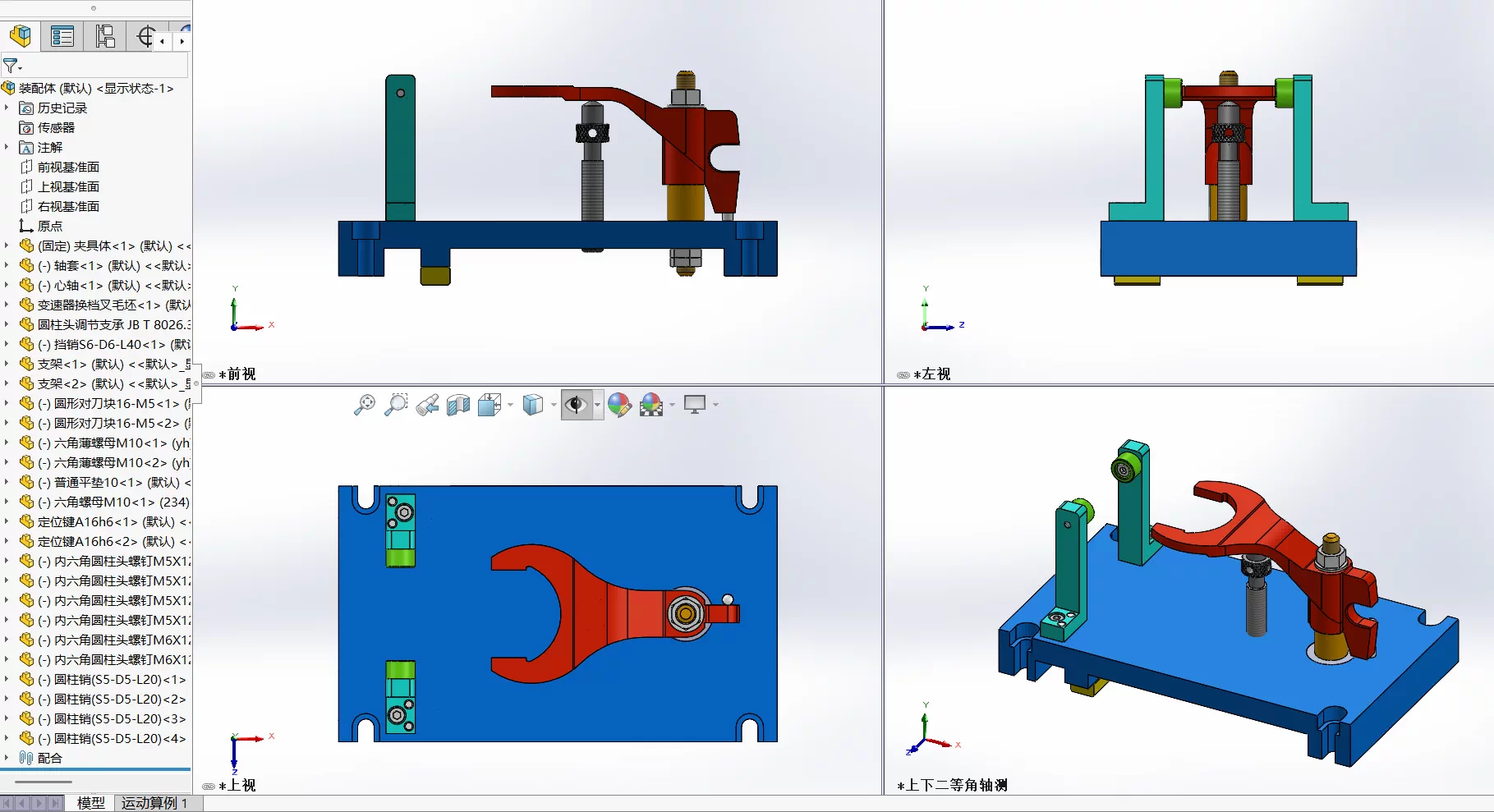Select the 夹具体<1> fixed component
This screenshot has height=812, width=1494.
click(x=105, y=245)
